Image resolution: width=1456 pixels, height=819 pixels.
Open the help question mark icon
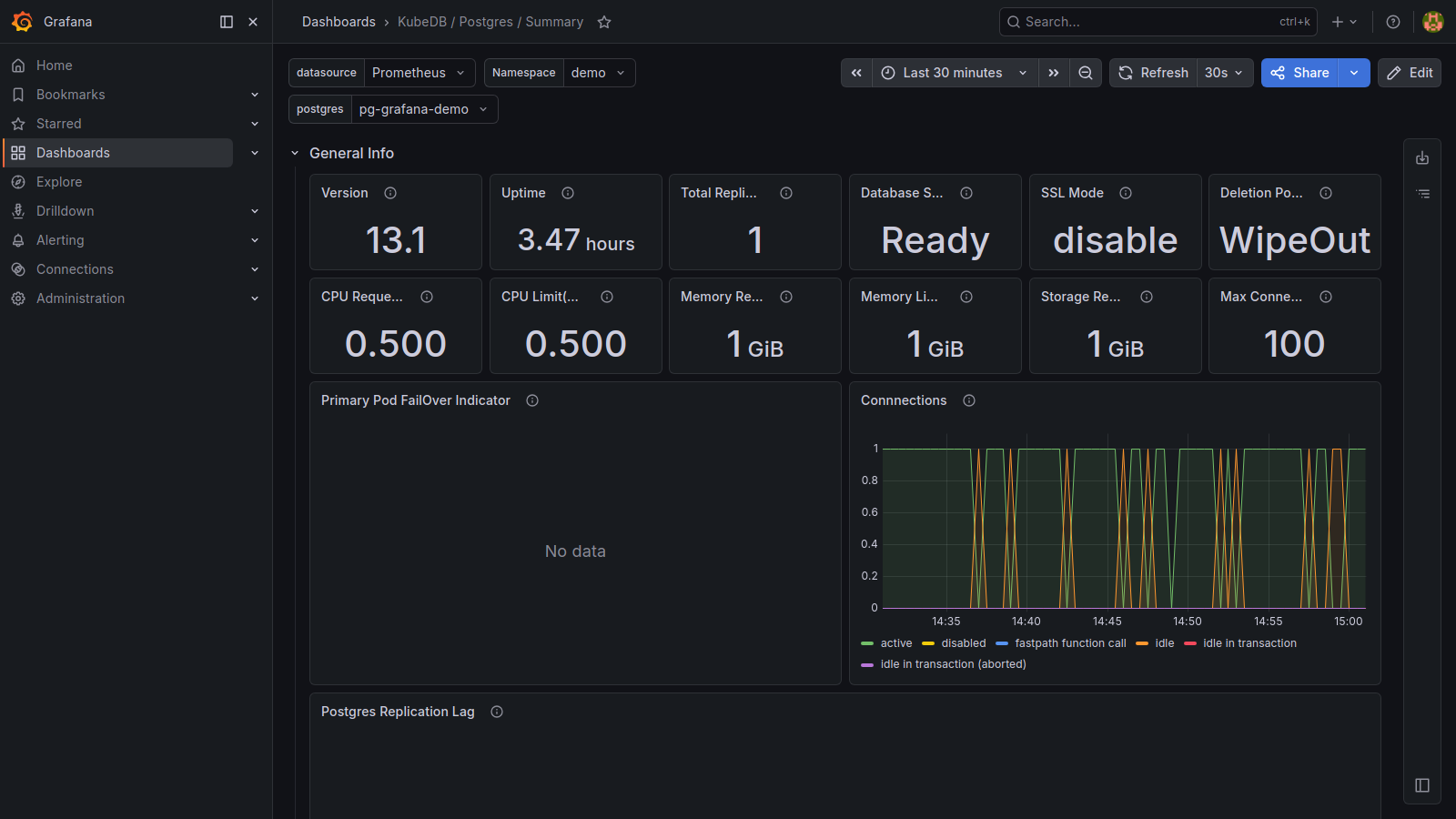pos(1393,22)
